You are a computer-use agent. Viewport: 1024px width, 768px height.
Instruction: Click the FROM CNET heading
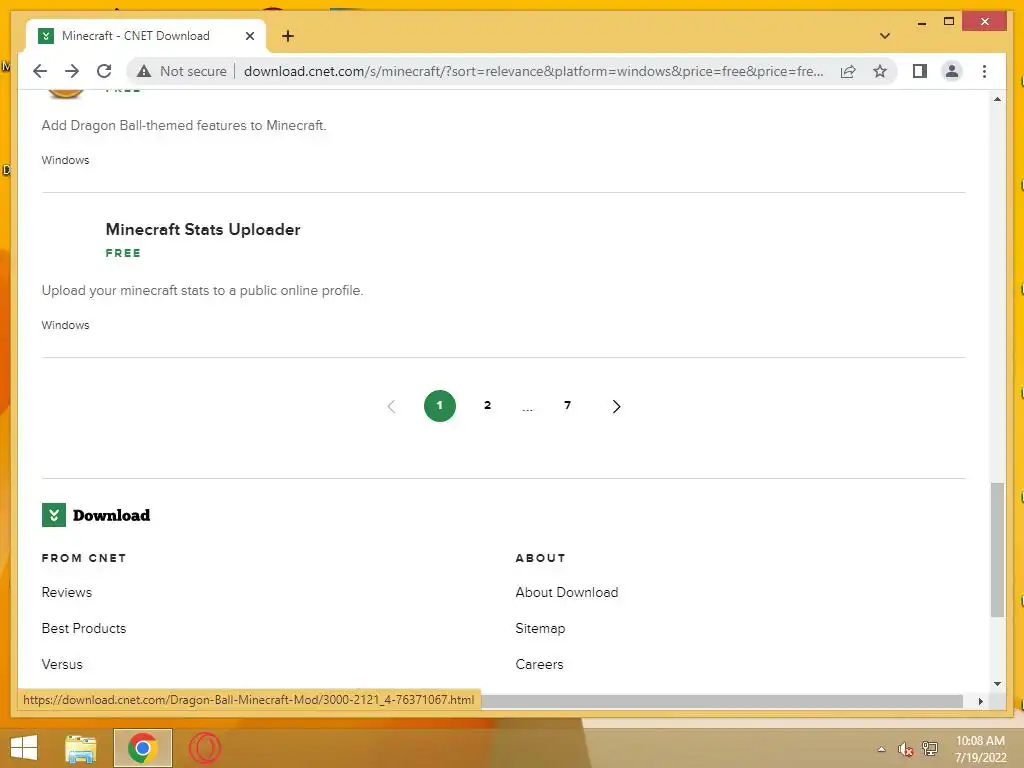84,558
